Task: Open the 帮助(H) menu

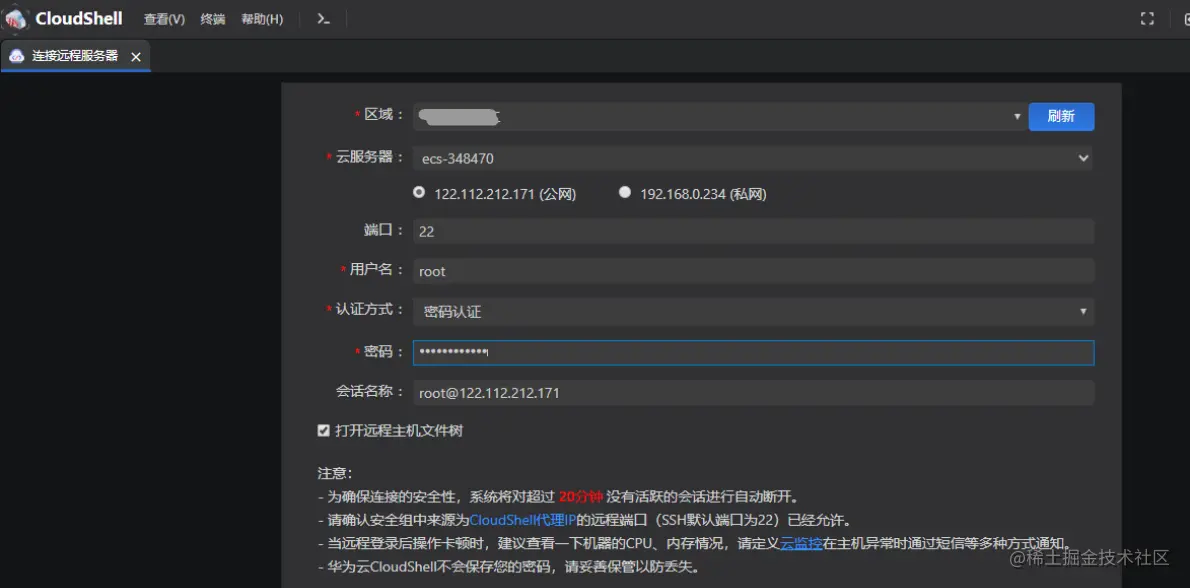Action: (x=262, y=20)
